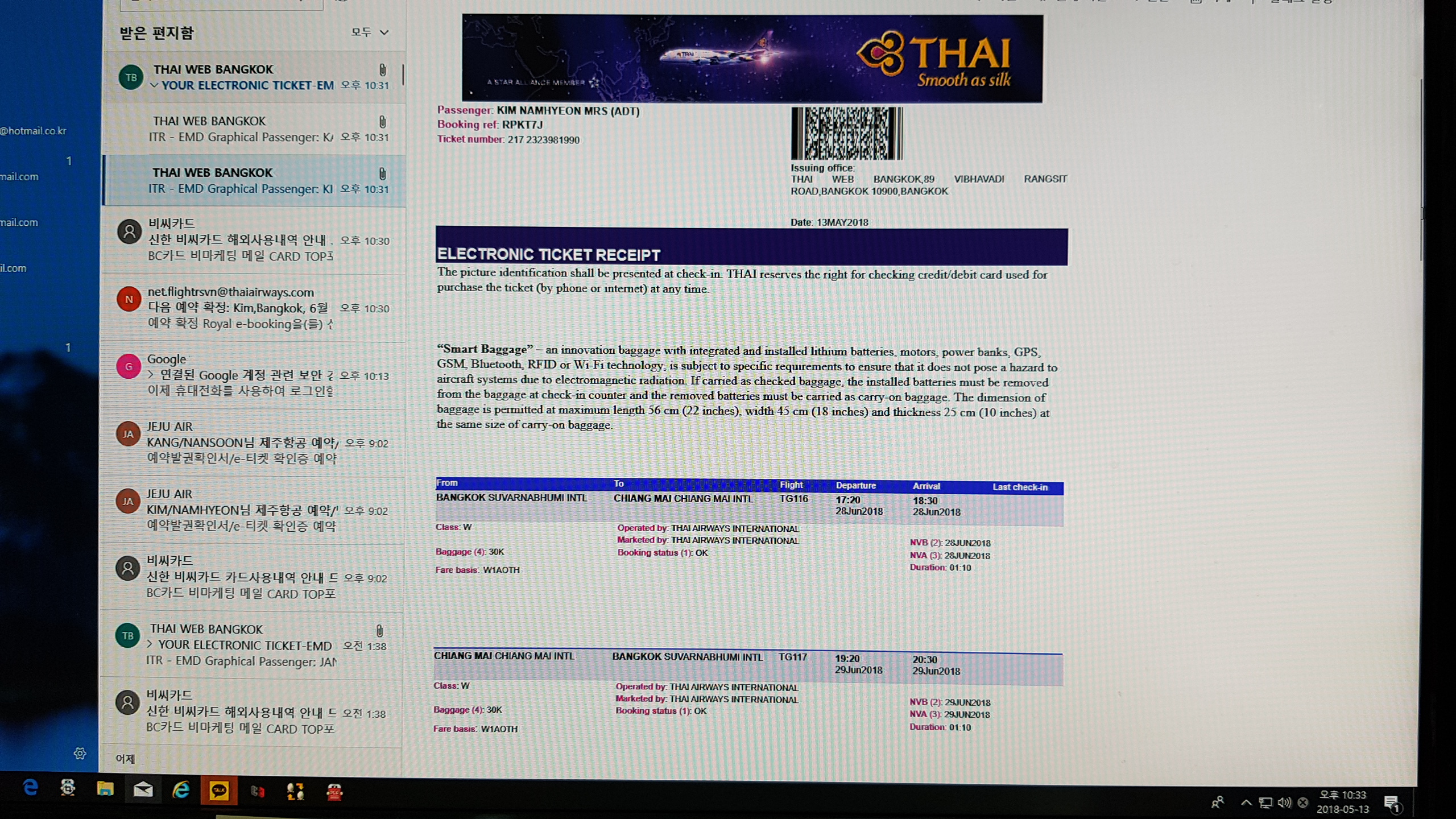Open the 모두 filter dropdown
Image resolution: width=1456 pixels, height=819 pixels.
(x=370, y=32)
